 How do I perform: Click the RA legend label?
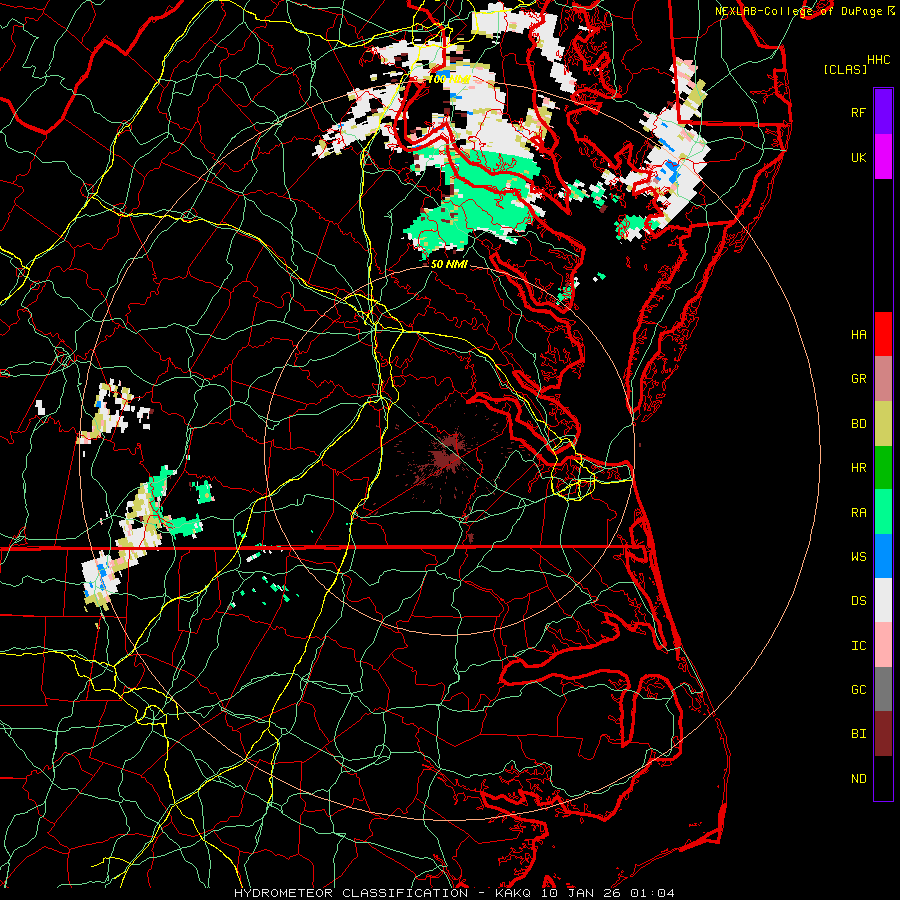click(858, 513)
